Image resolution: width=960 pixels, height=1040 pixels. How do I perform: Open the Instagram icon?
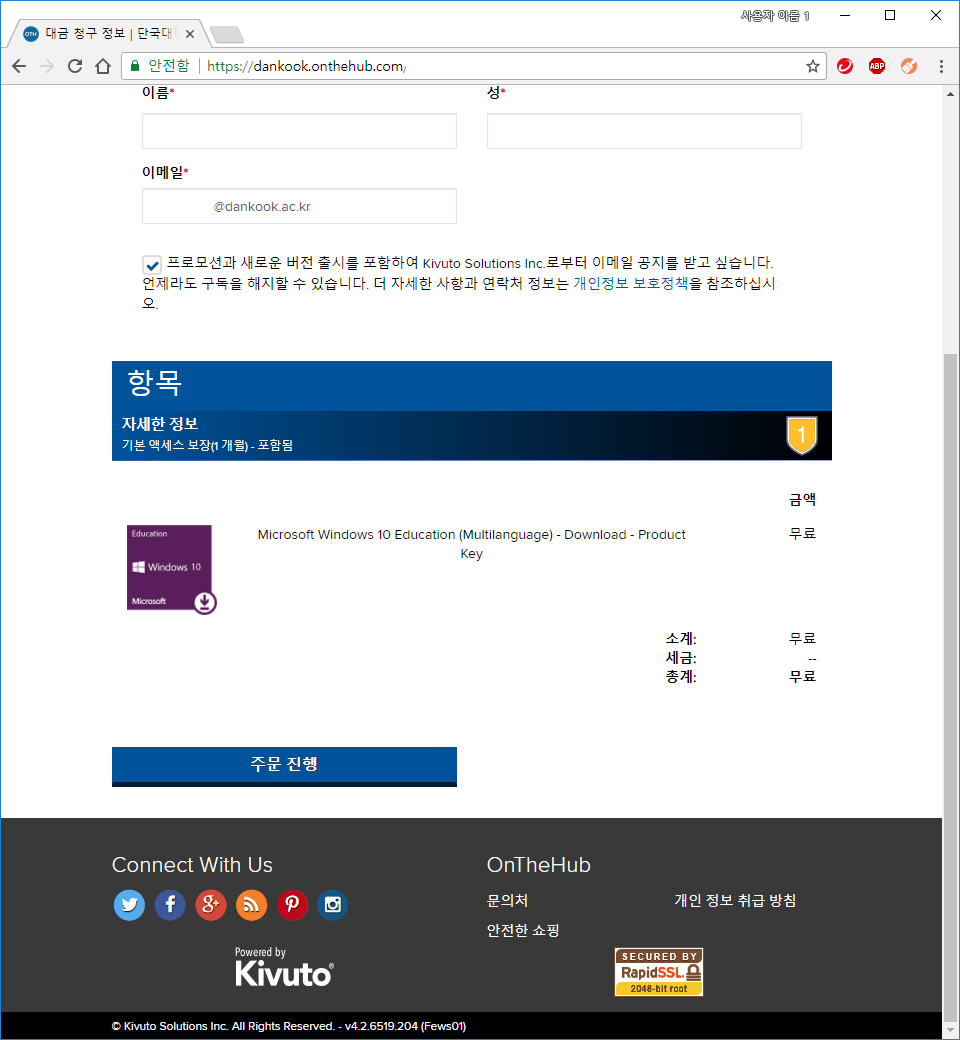[x=333, y=905]
